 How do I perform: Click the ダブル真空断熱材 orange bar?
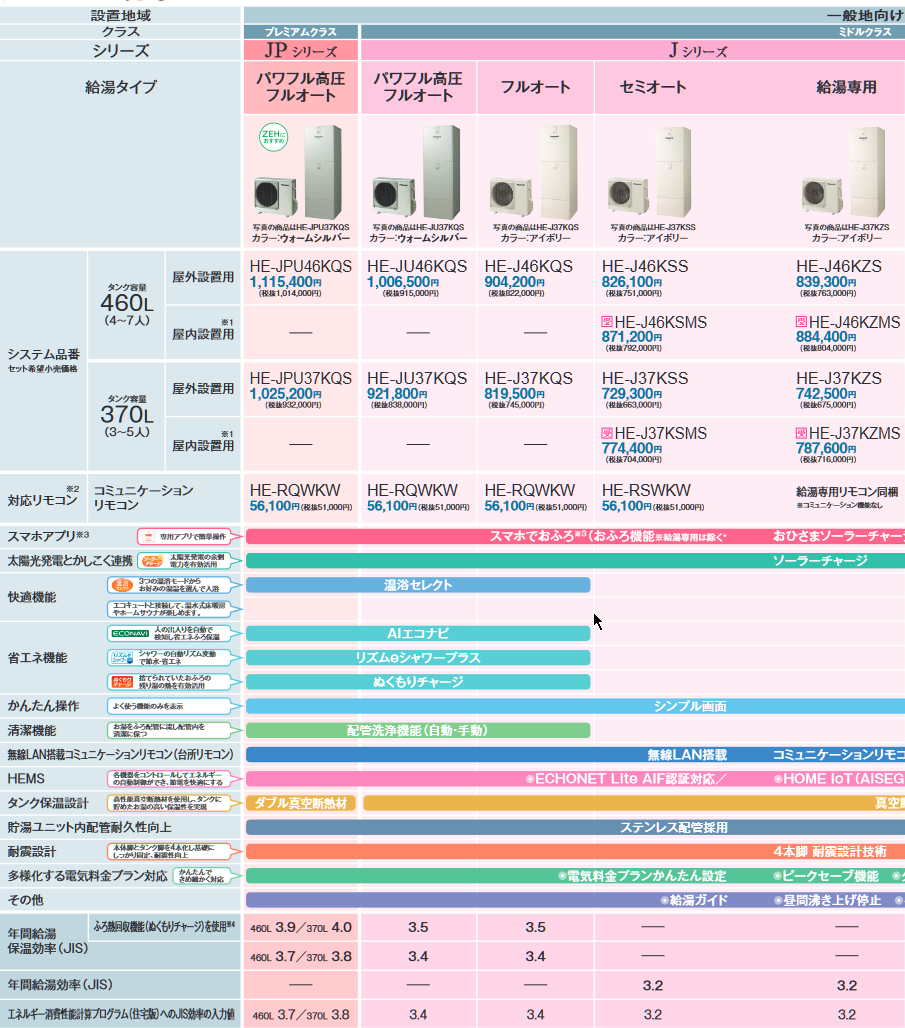301,803
